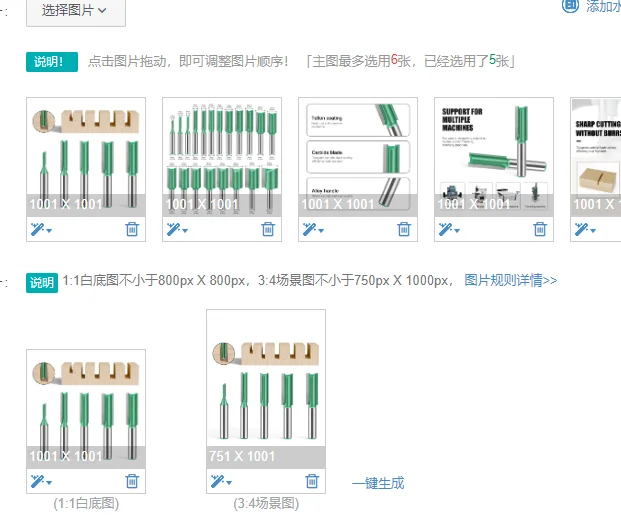This screenshot has height=521, width=621.
Task: Click the teal 说明! badge above main images
Action: 52,62
